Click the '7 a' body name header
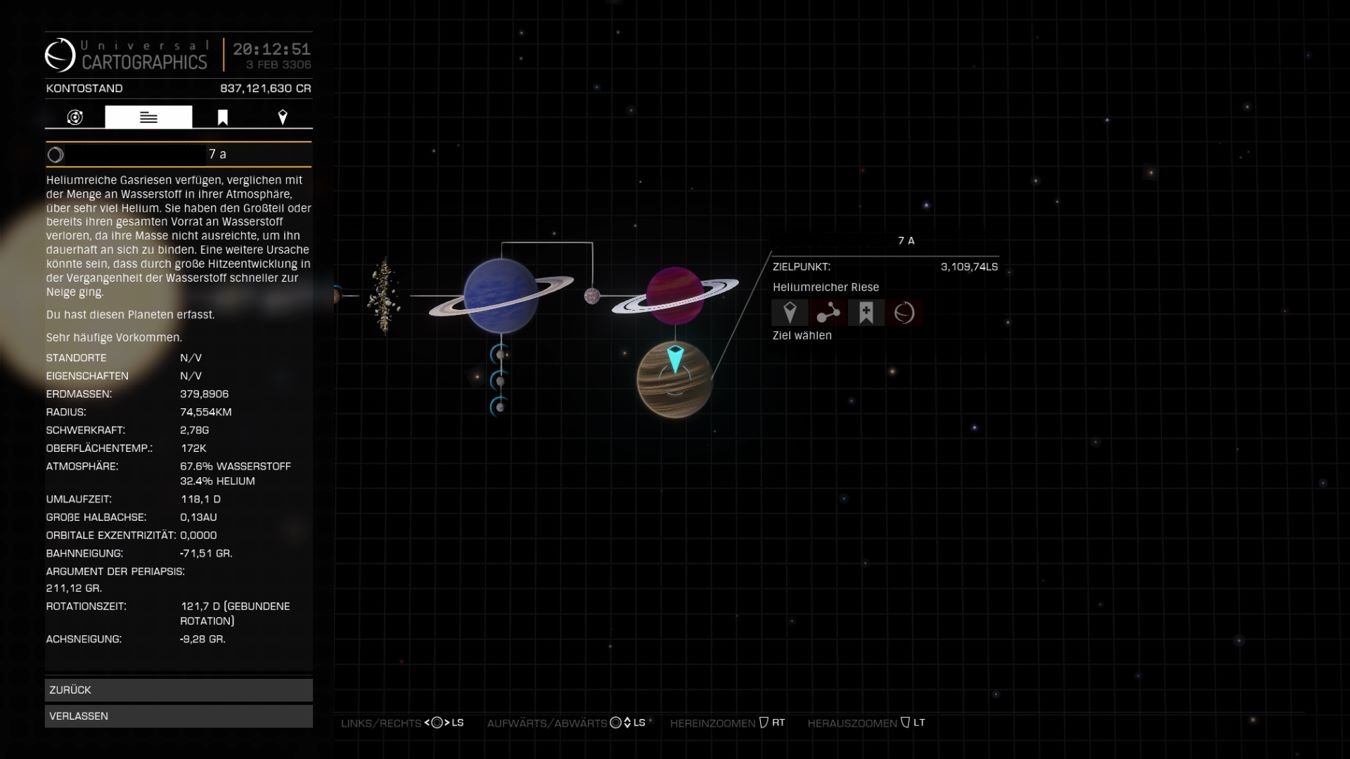 click(217, 154)
